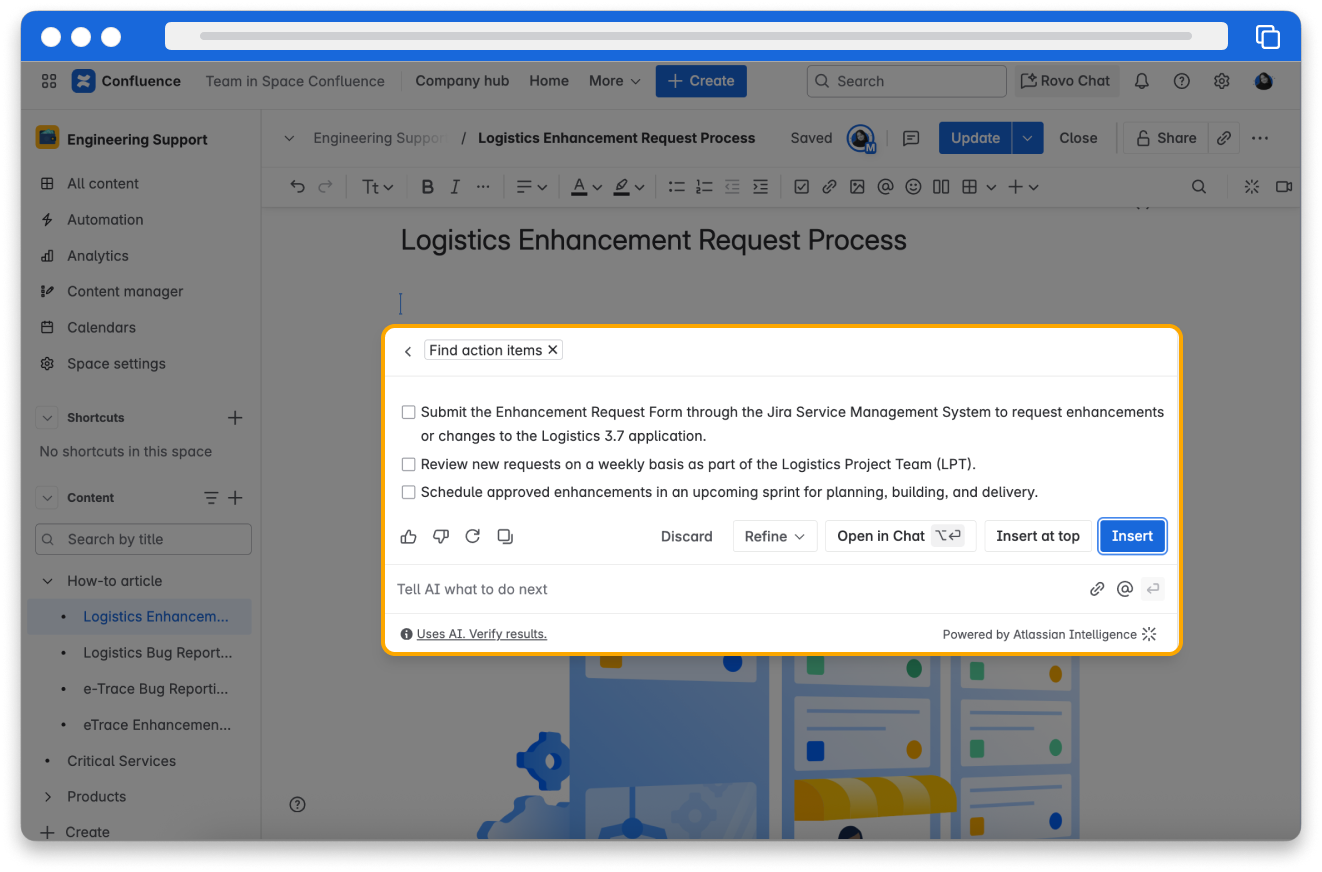Collapse the Shortcuts section
1322x872 pixels.
[x=47, y=418]
